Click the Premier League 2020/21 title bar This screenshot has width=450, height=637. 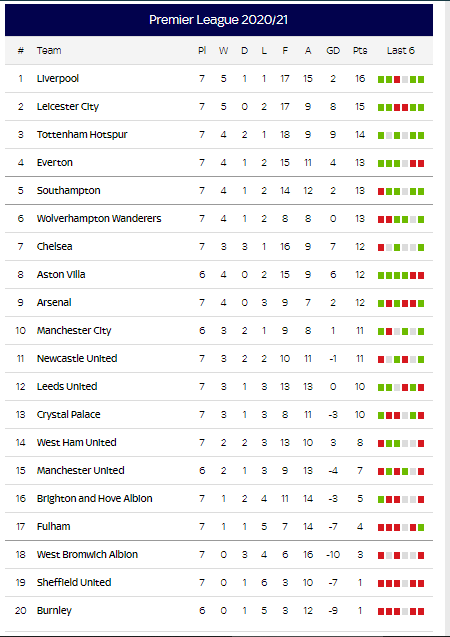(219, 20)
